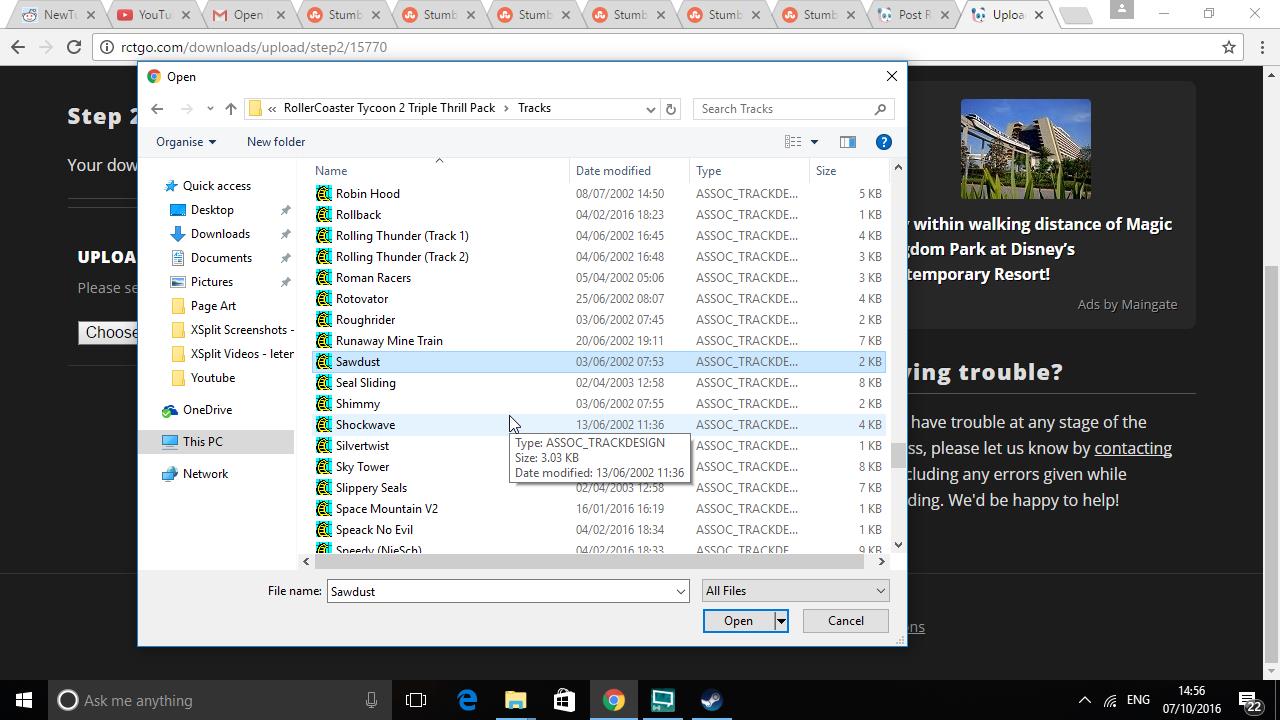This screenshot has width=1280, height=720.
Task: Select Desktop in navigation pane
Action: [x=212, y=210]
